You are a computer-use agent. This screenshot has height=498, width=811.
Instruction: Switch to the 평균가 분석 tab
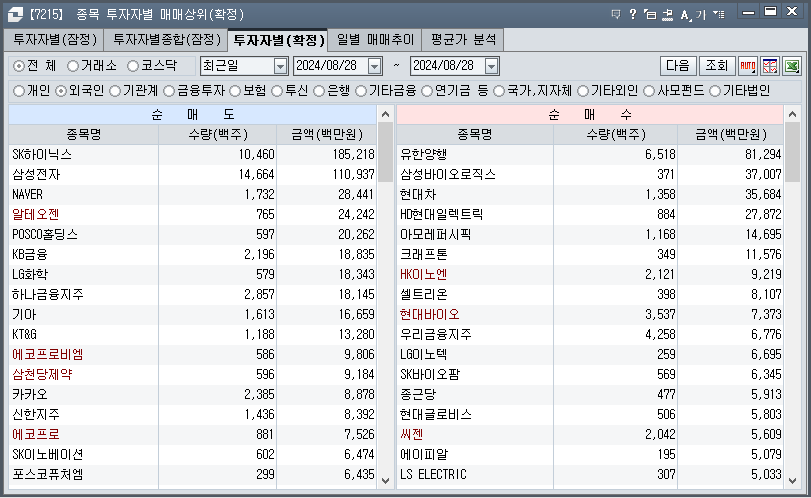click(x=463, y=40)
